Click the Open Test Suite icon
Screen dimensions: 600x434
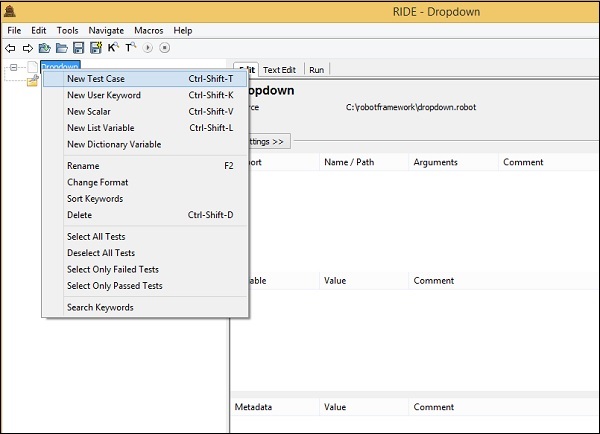[x=44, y=47]
